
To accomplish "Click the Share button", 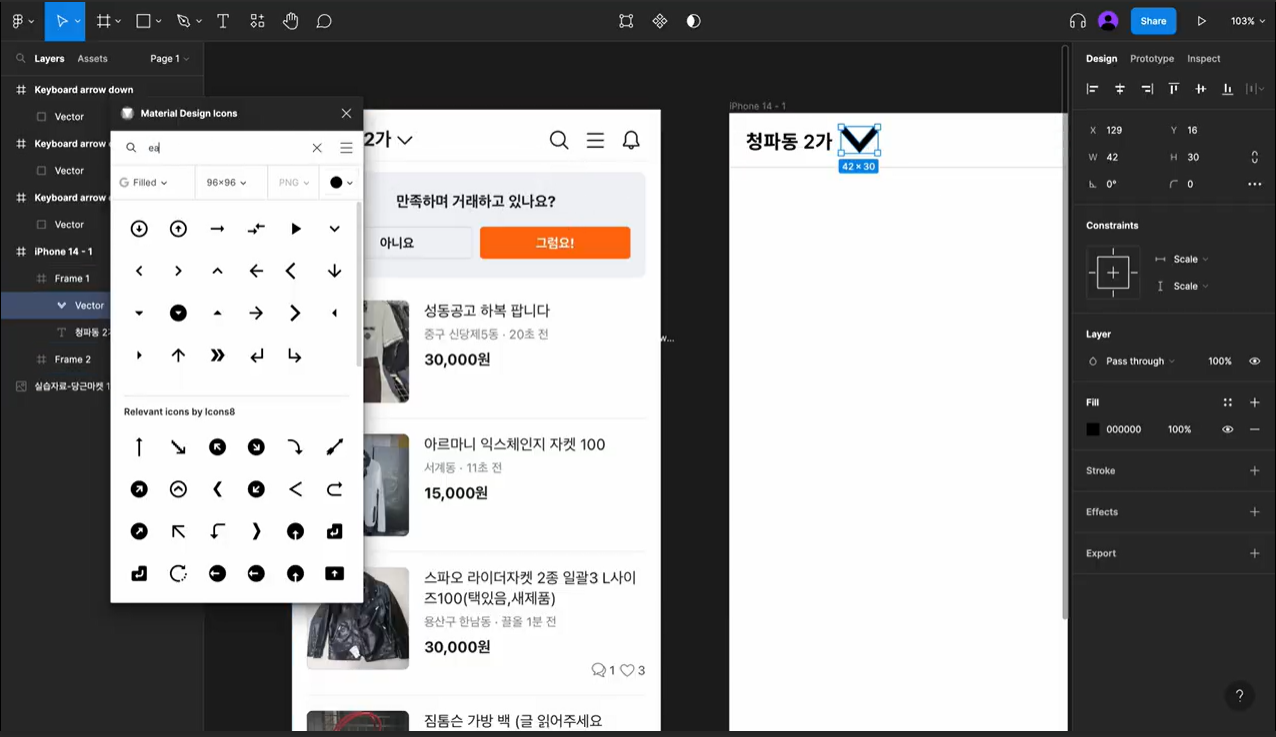I will (x=1153, y=21).
